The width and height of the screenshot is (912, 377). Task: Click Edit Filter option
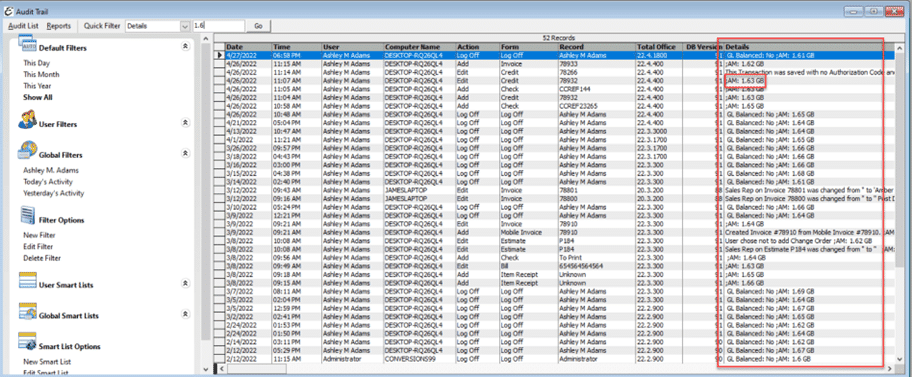point(38,247)
